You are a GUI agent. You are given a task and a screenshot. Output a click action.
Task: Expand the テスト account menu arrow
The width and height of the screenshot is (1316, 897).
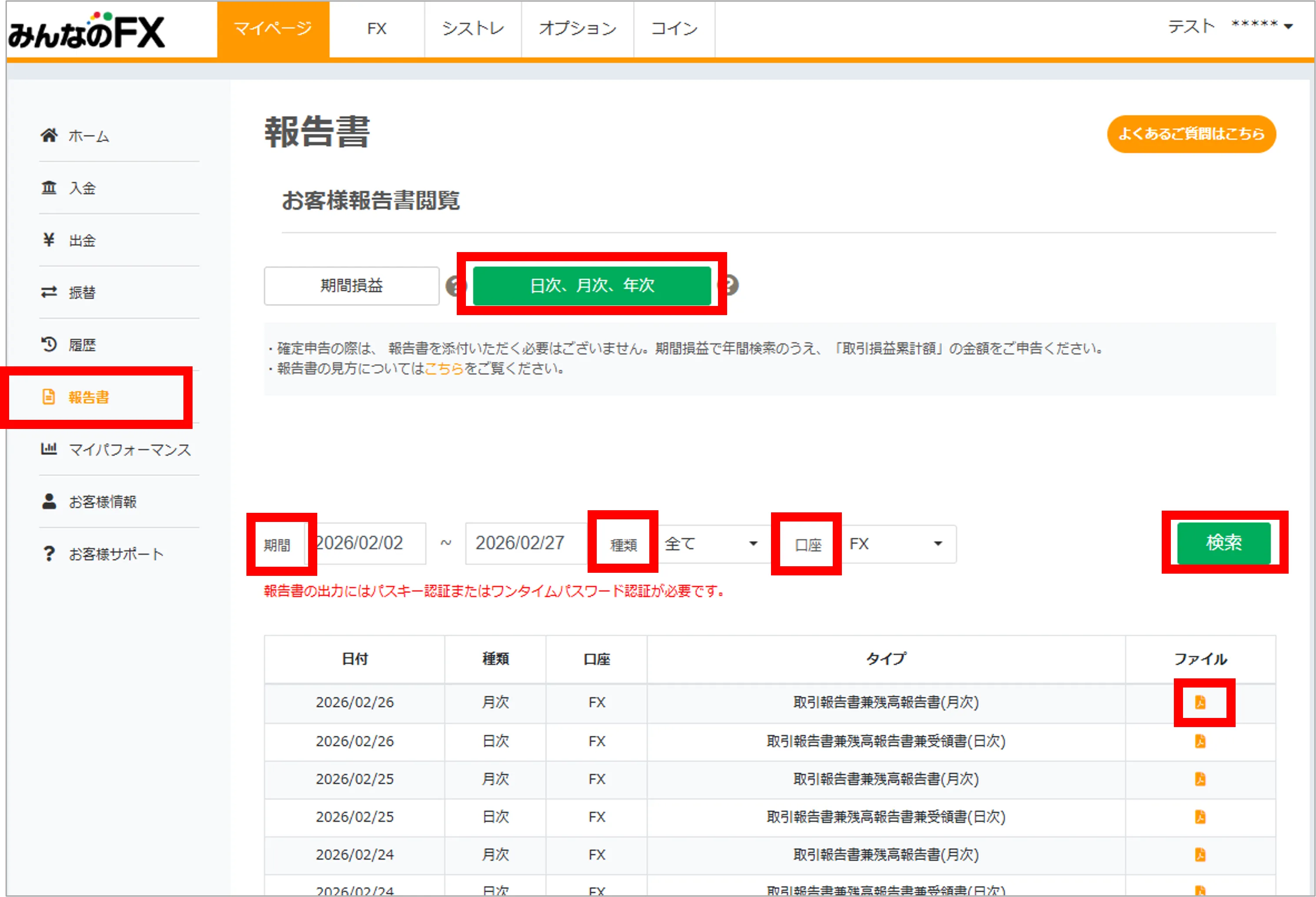(x=1289, y=27)
